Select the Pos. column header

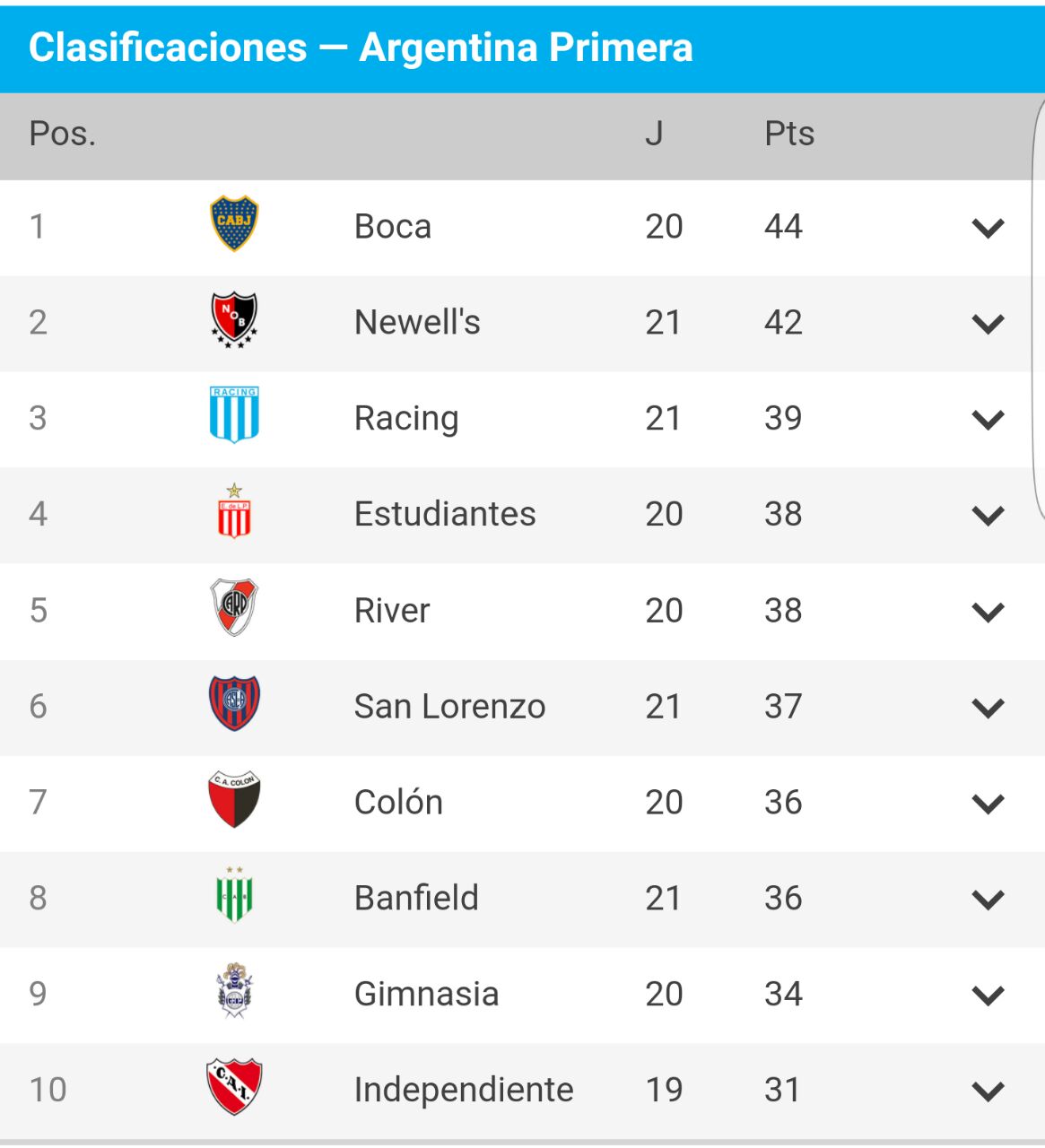pos(62,134)
